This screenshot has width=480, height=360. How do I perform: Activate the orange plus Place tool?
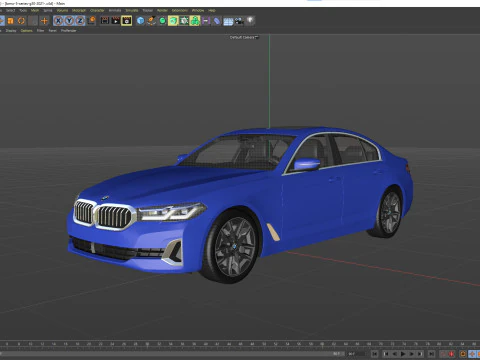44,21
